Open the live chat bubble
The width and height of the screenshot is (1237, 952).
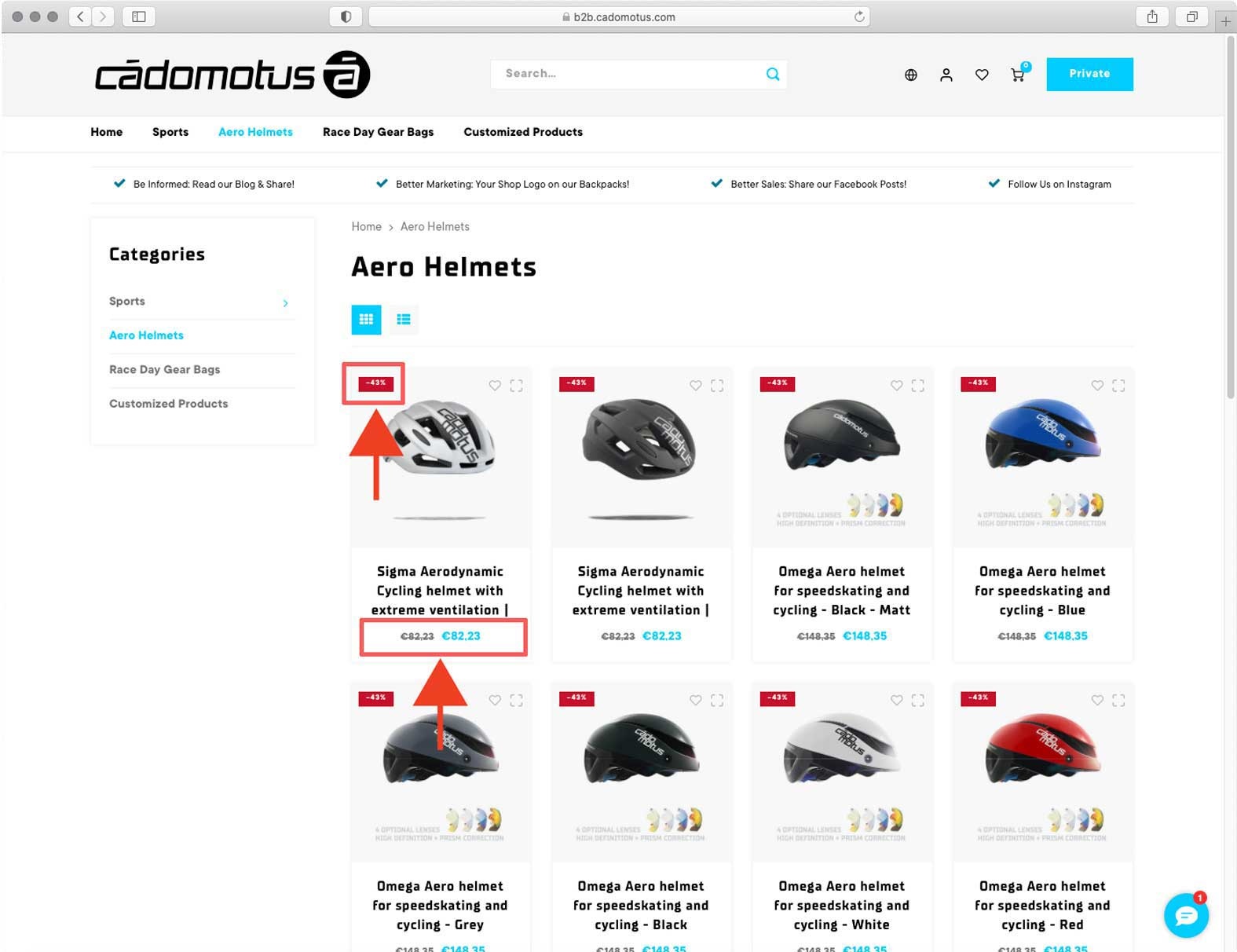[x=1186, y=916]
